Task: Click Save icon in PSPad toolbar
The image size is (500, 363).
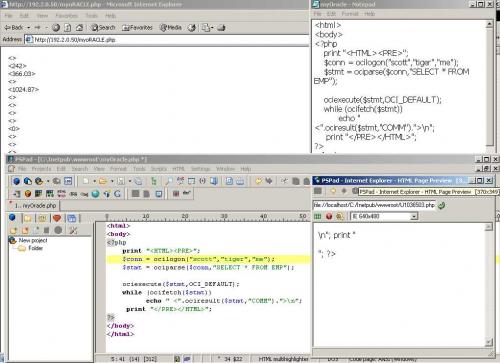Action: point(121,181)
